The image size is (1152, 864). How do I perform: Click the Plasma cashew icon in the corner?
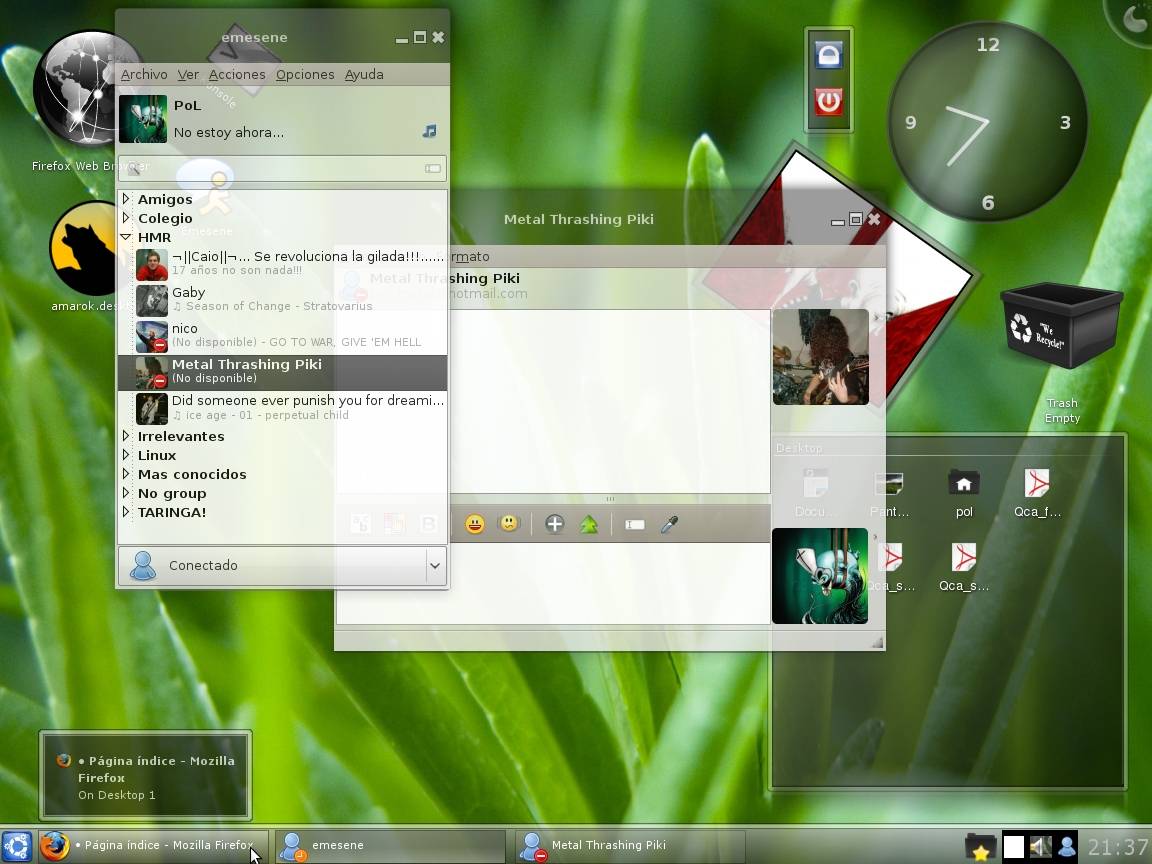[1134, 16]
